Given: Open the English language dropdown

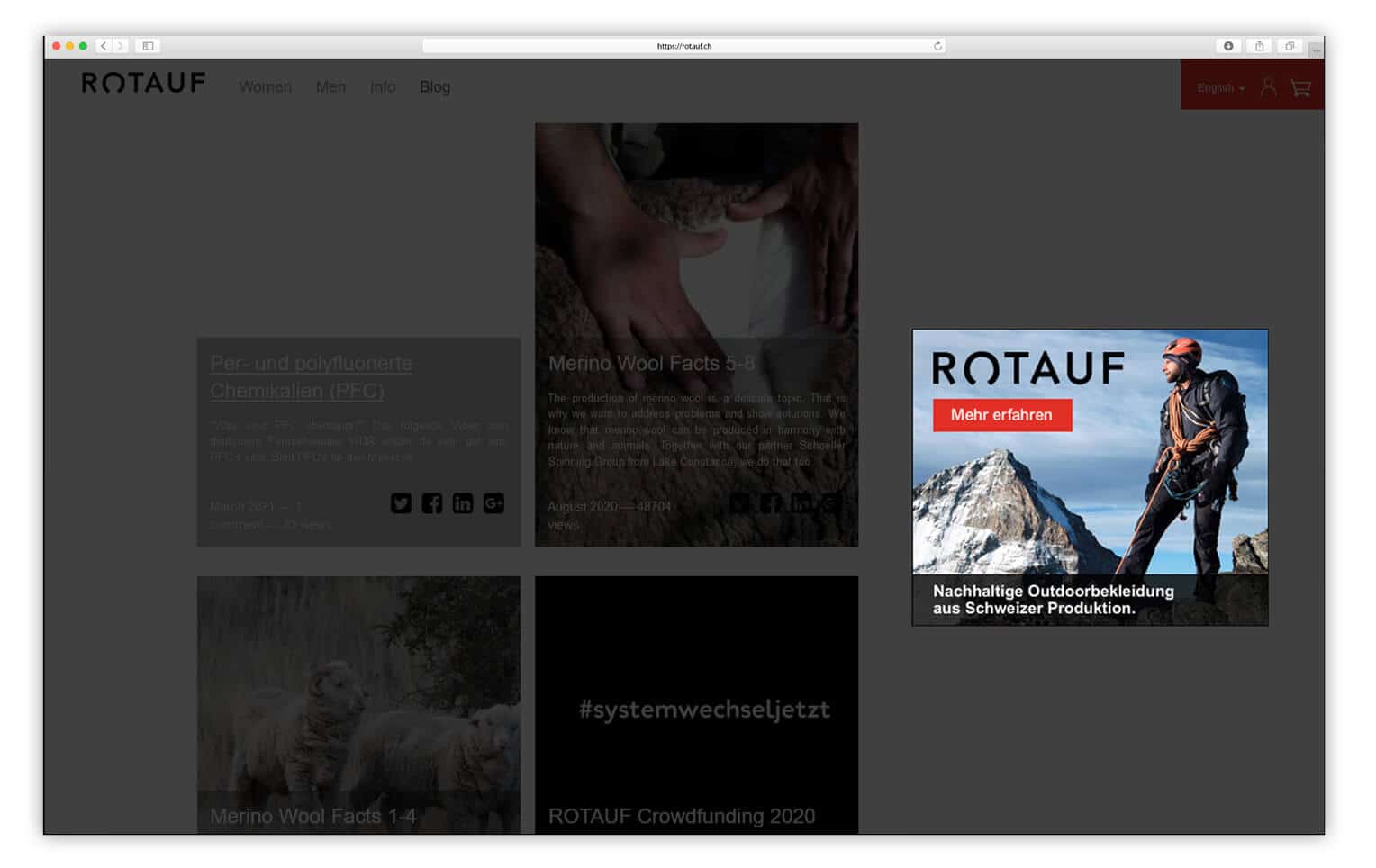Looking at the screenshot, I should tap(1220, 88).
